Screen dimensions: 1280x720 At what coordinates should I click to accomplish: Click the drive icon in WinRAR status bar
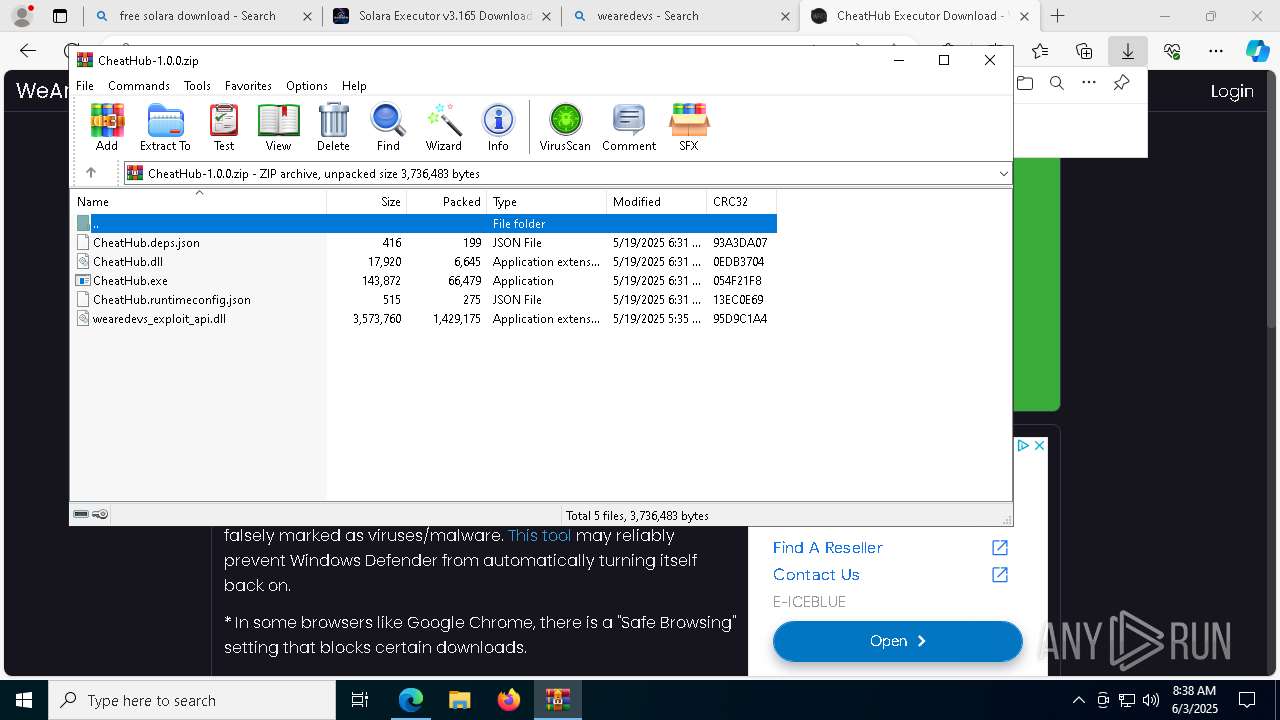pyautogui.click(x=81, y=515)
